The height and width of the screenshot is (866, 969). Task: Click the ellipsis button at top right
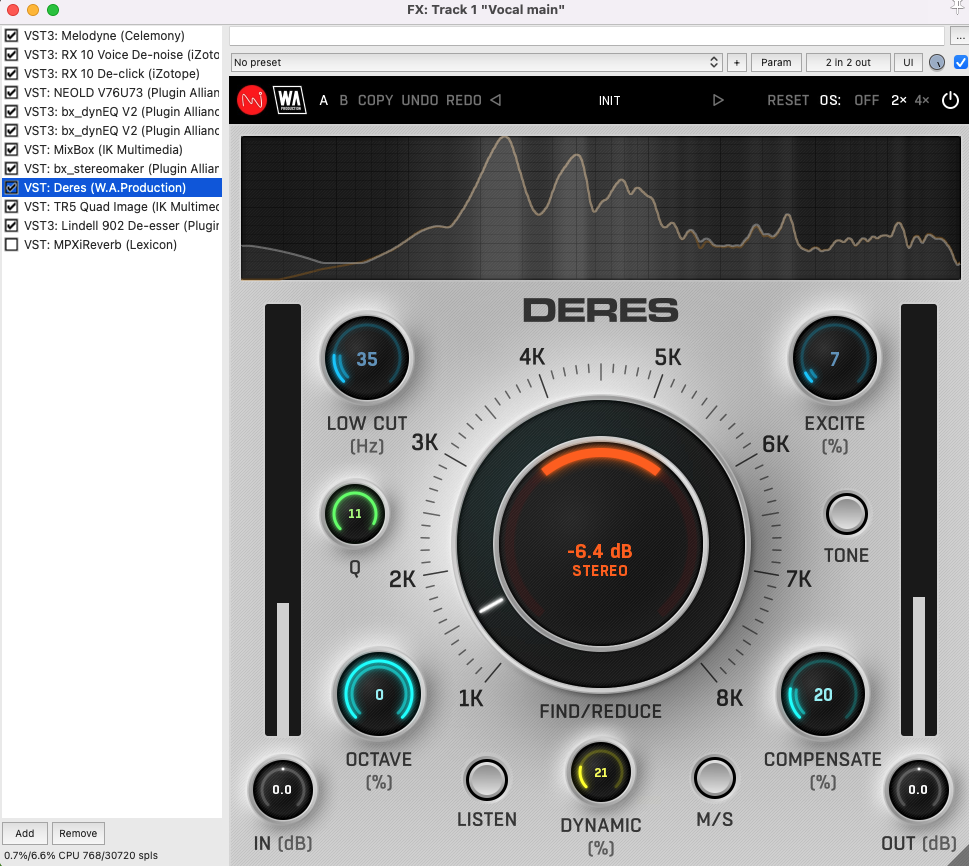(x=960, y=36)
